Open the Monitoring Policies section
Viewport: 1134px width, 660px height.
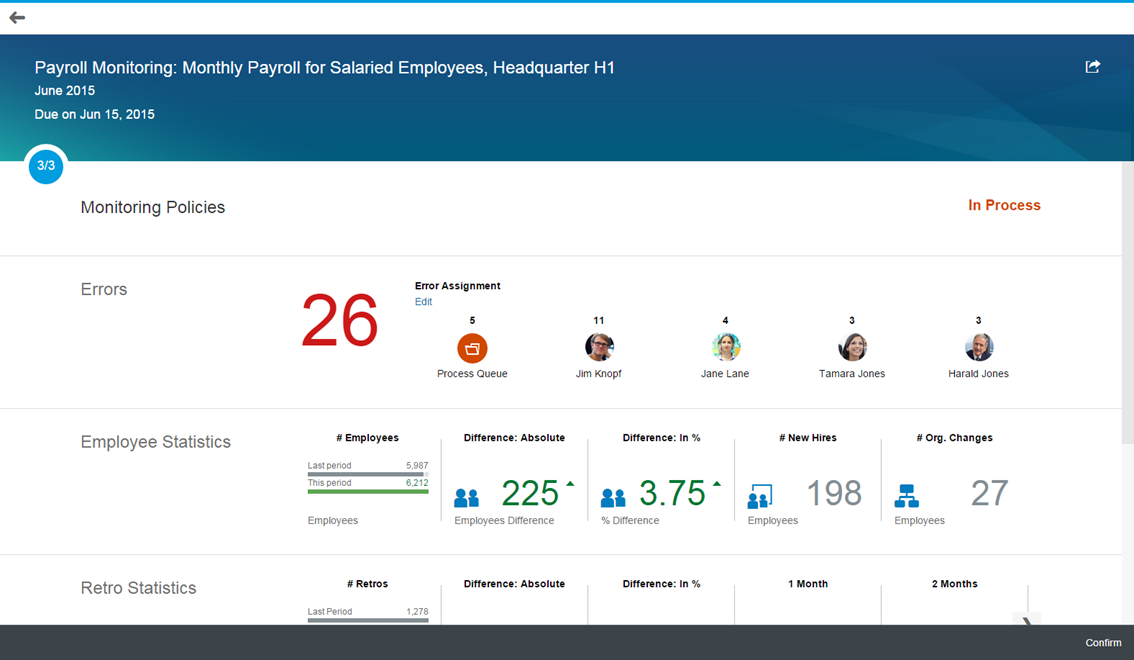[153, 208]
